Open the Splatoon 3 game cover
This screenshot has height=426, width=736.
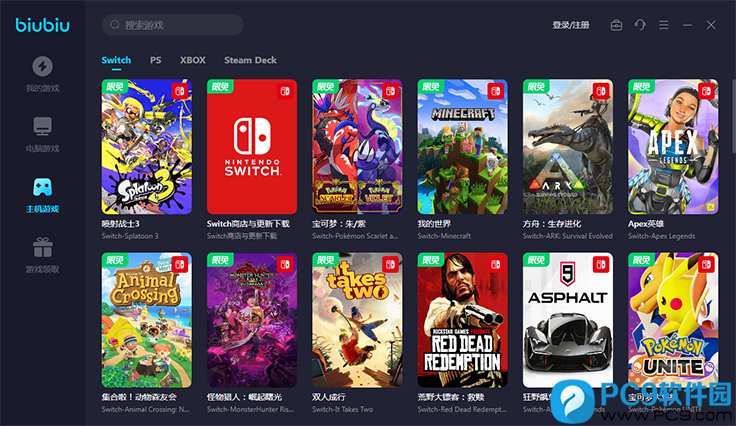146,146
